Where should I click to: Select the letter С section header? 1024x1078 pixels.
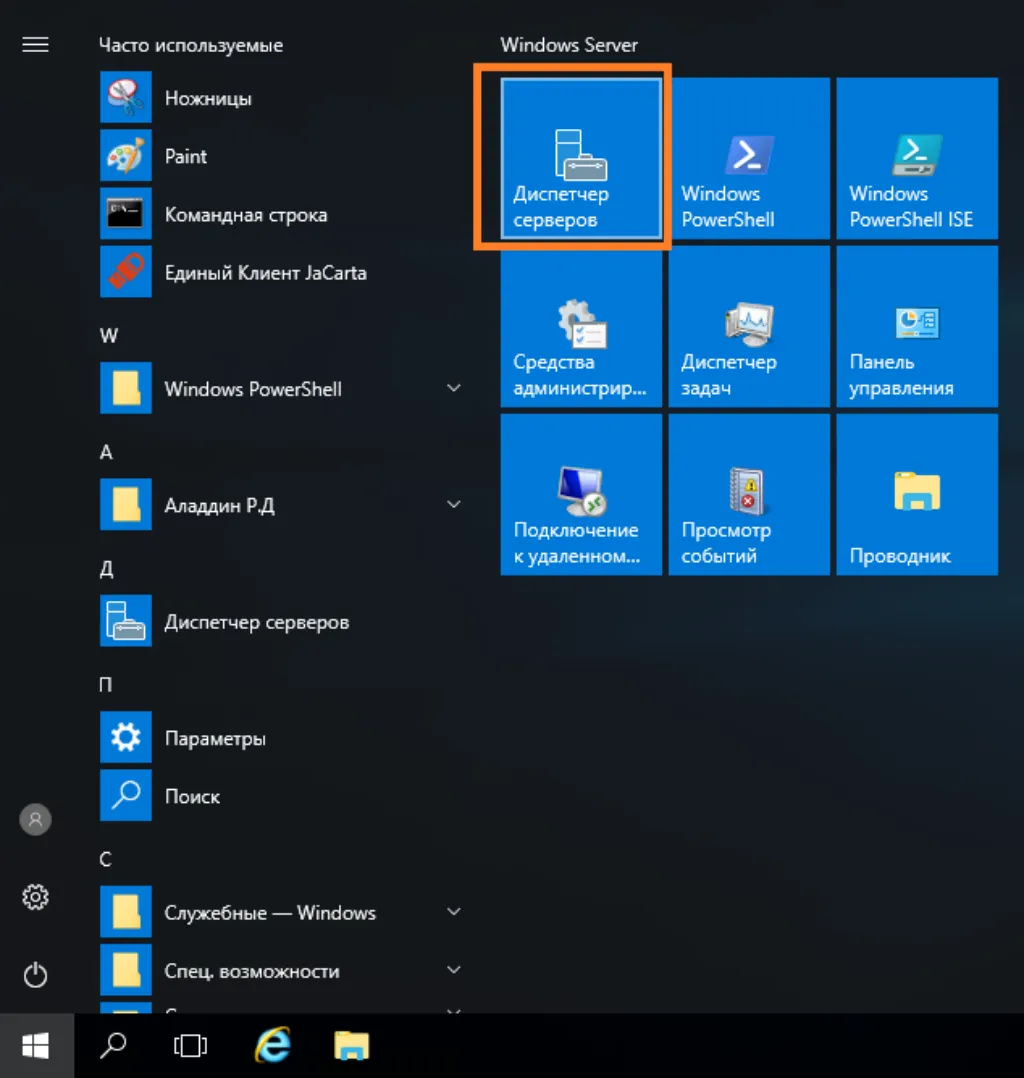point(105,859)
